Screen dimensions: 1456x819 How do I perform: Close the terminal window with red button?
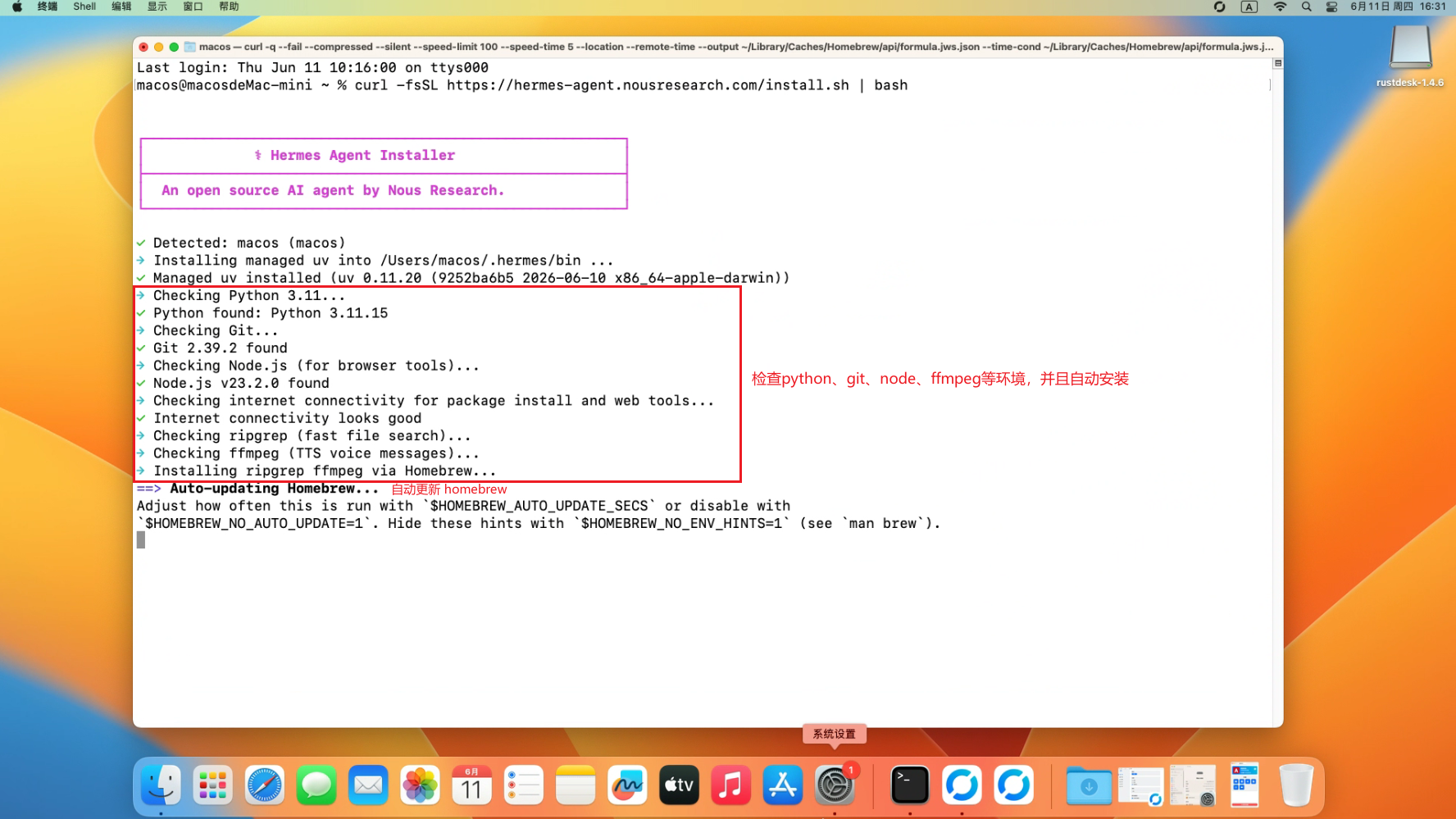tap(143, 47)
